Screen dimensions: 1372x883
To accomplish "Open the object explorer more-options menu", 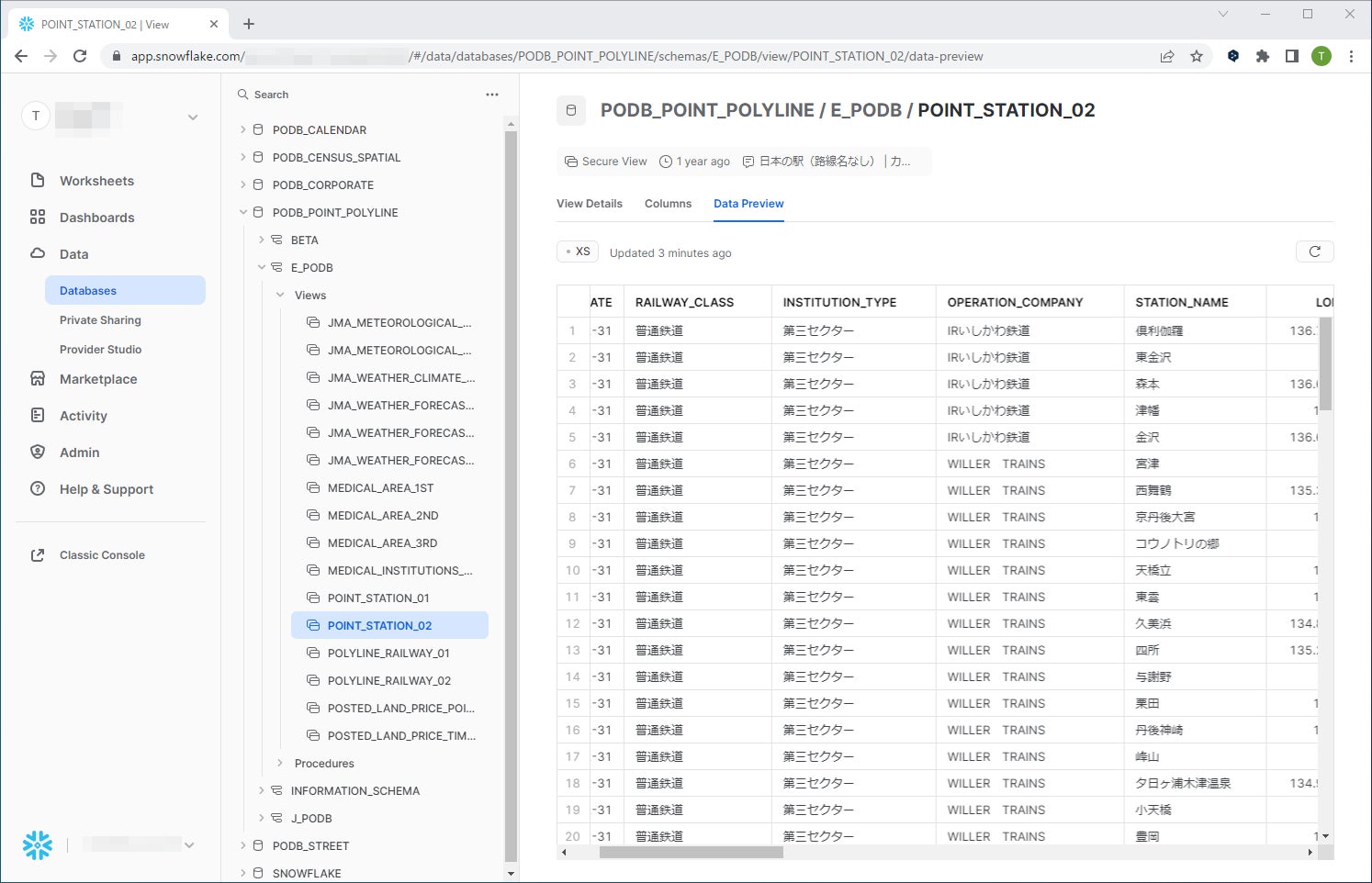I will (492, 95).
